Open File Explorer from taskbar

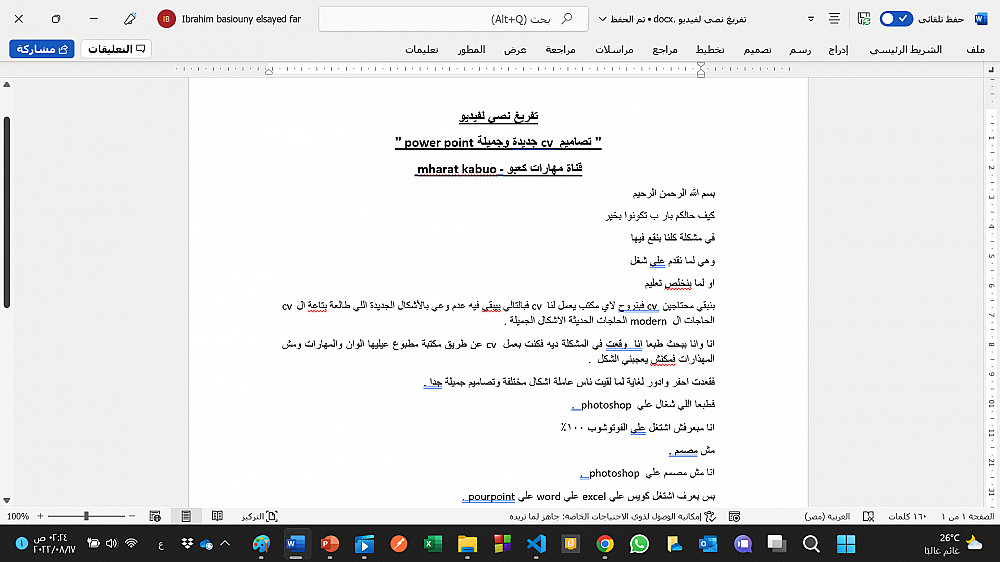click(x=467, y=544)
